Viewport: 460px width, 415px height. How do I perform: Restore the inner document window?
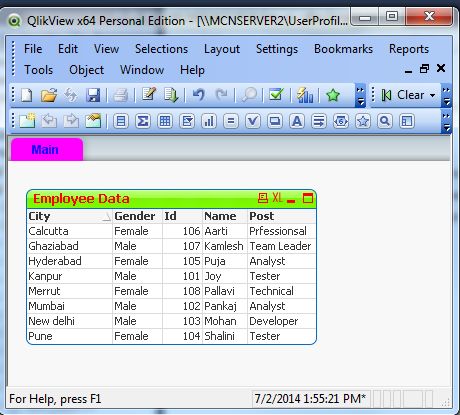pyautogui.click(x=424, y=69)
